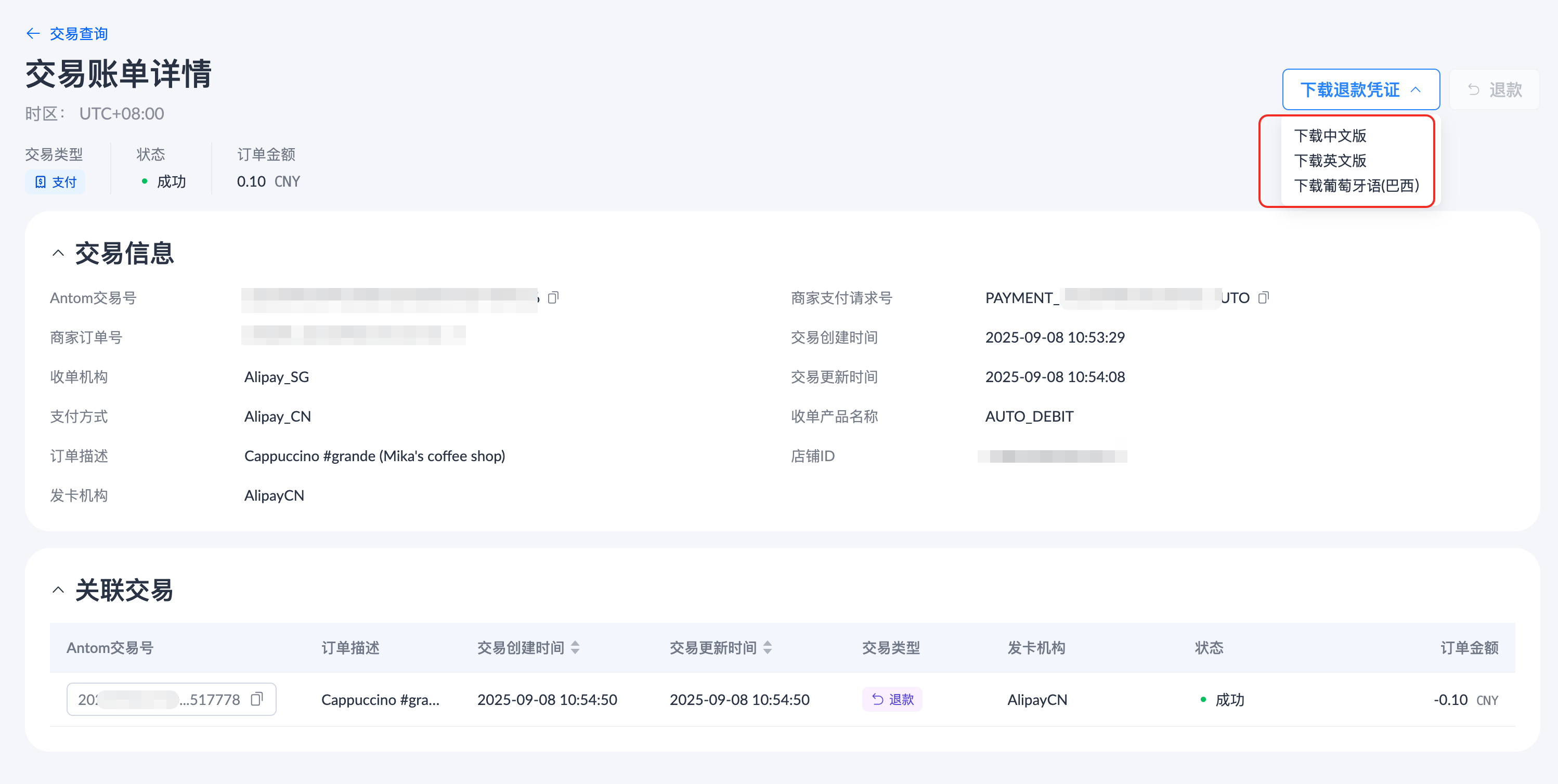Screen dimensions: 1558x784
Task: Copy the 商家支付请求号 value
Action: (x=1263, y=297)
